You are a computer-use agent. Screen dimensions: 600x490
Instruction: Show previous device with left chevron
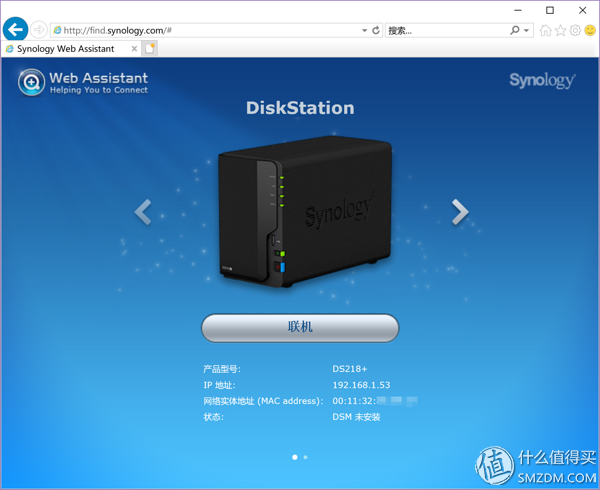(143, 212)
